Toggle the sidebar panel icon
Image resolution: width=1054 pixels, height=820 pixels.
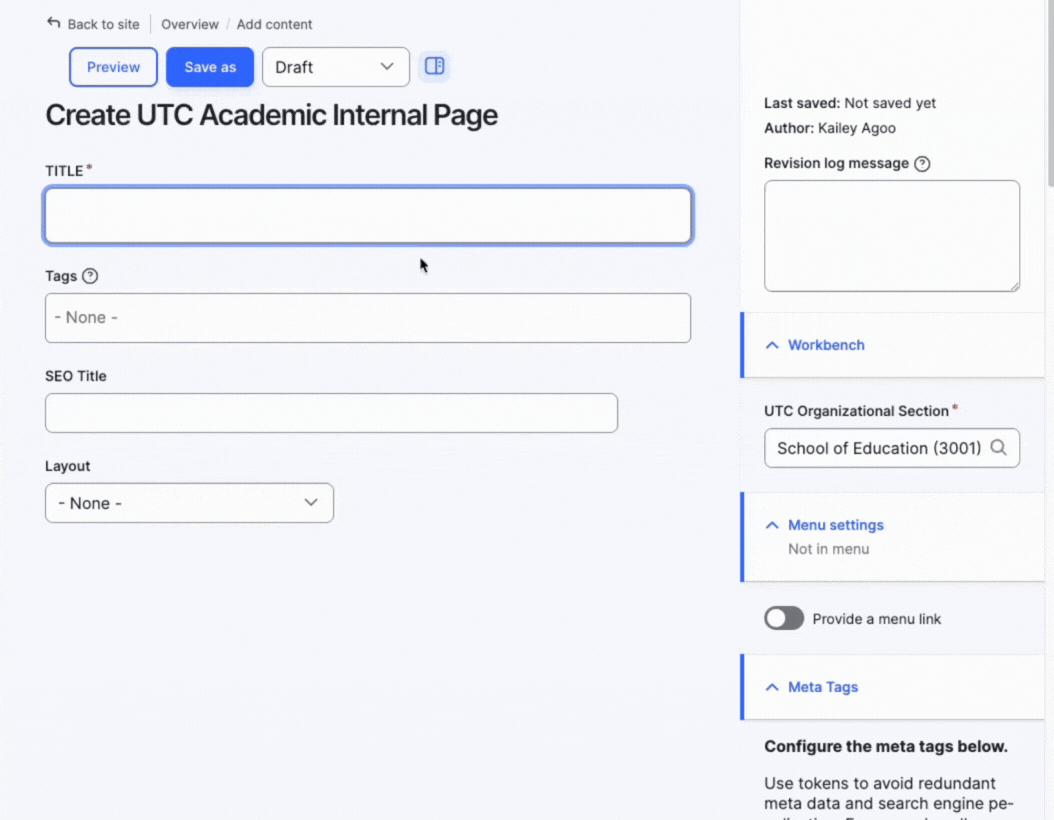434,66
